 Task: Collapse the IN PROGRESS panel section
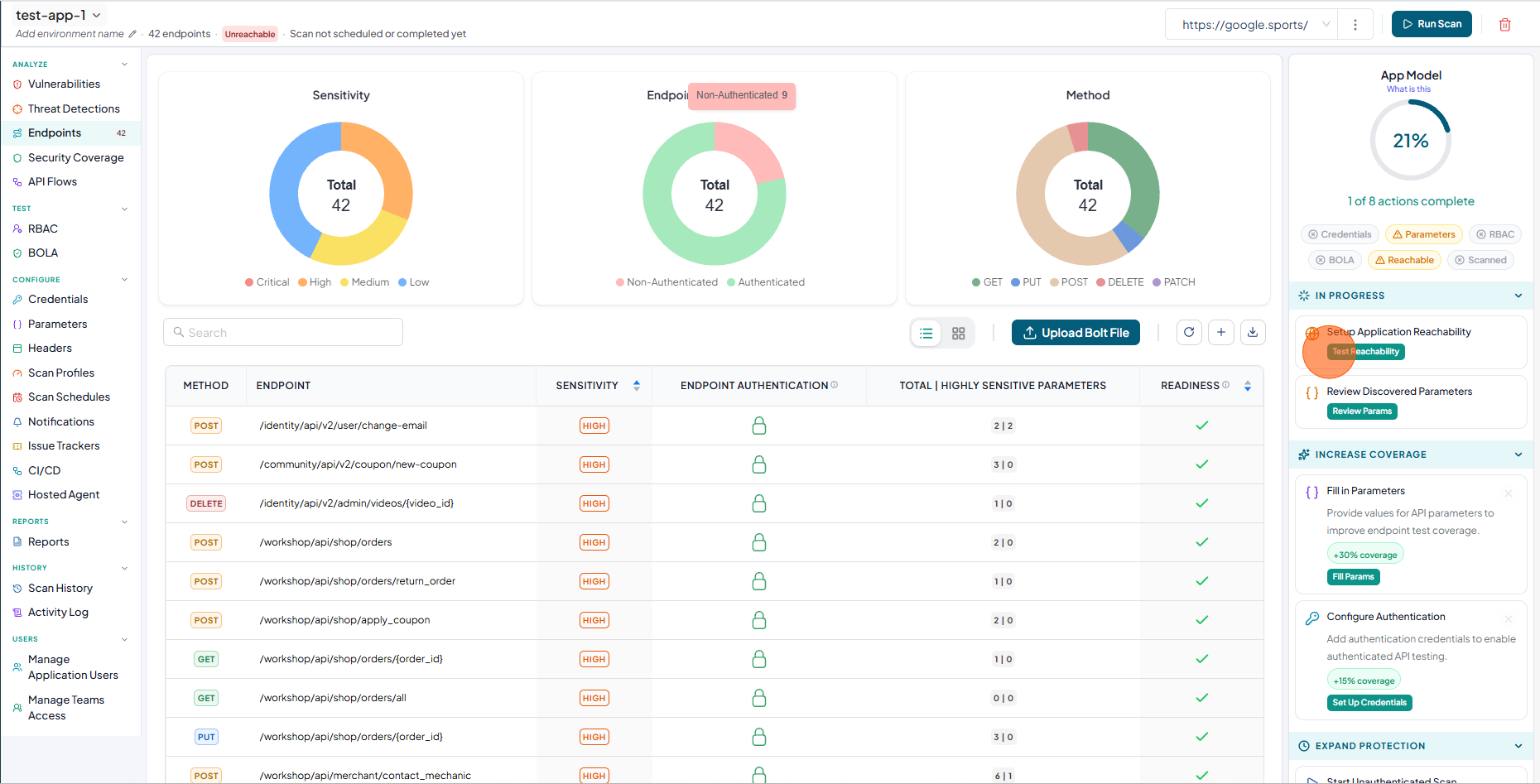(1518, 296)
